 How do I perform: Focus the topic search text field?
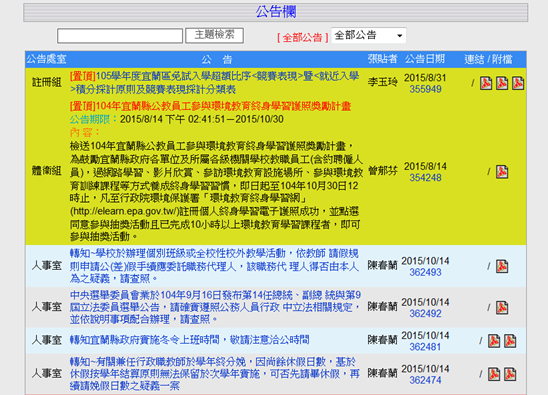click(120, 36)
